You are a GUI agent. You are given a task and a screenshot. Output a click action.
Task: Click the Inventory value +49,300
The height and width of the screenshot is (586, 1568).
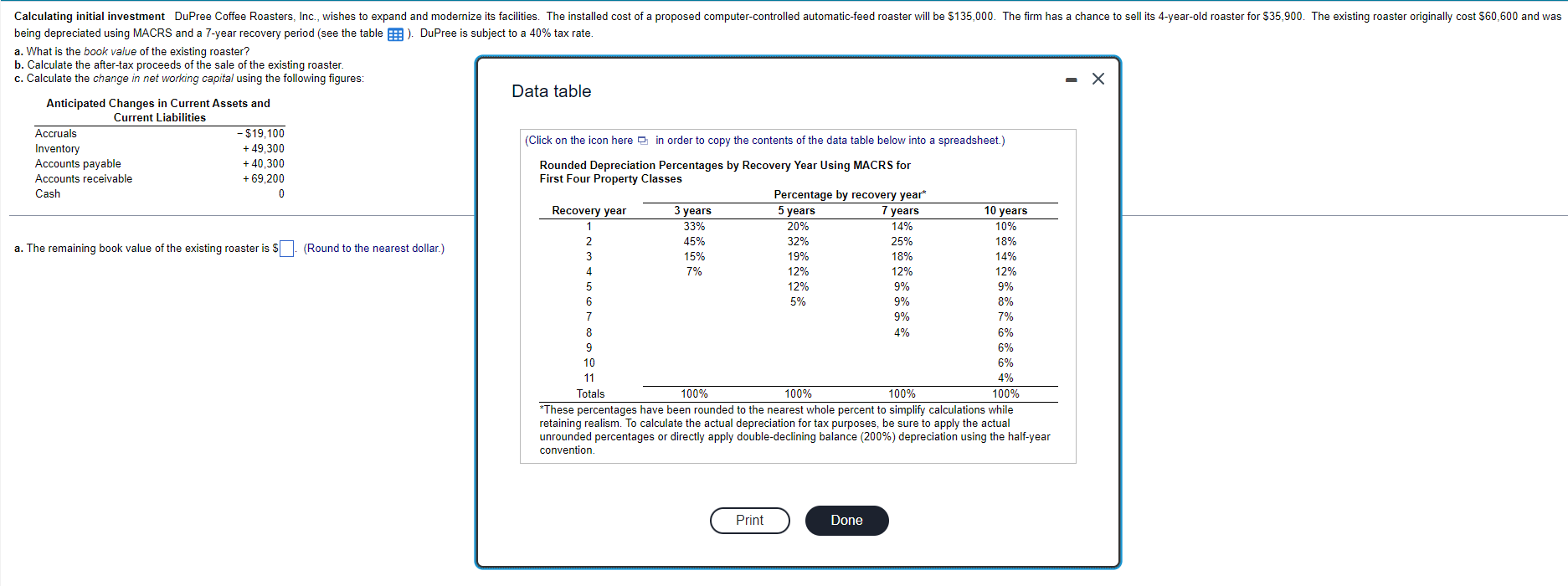coord(264,149)
